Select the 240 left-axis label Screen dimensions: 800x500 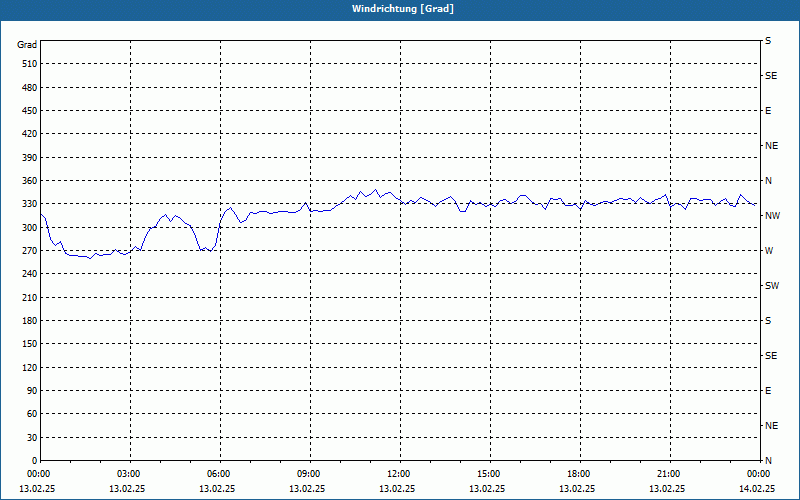click(30, 273)
